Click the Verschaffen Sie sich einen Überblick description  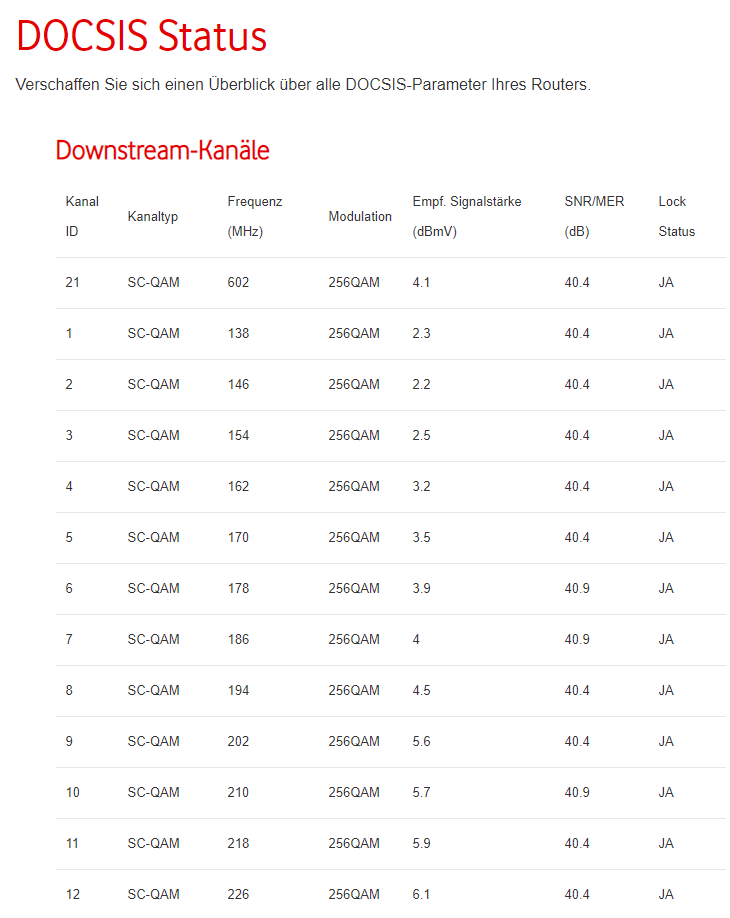tap(303, 84)
